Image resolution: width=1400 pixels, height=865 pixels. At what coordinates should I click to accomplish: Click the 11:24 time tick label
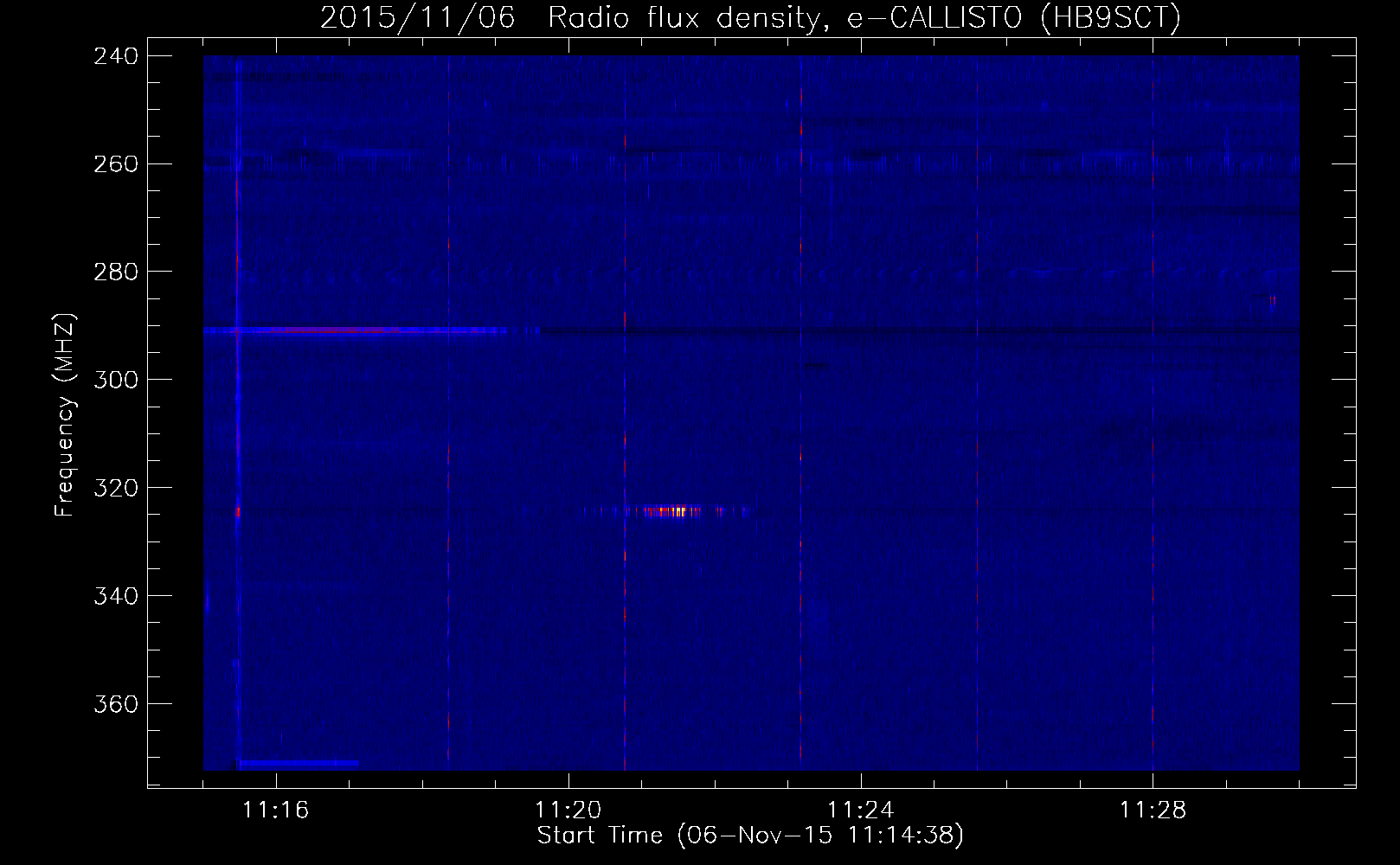coord(860,810)
